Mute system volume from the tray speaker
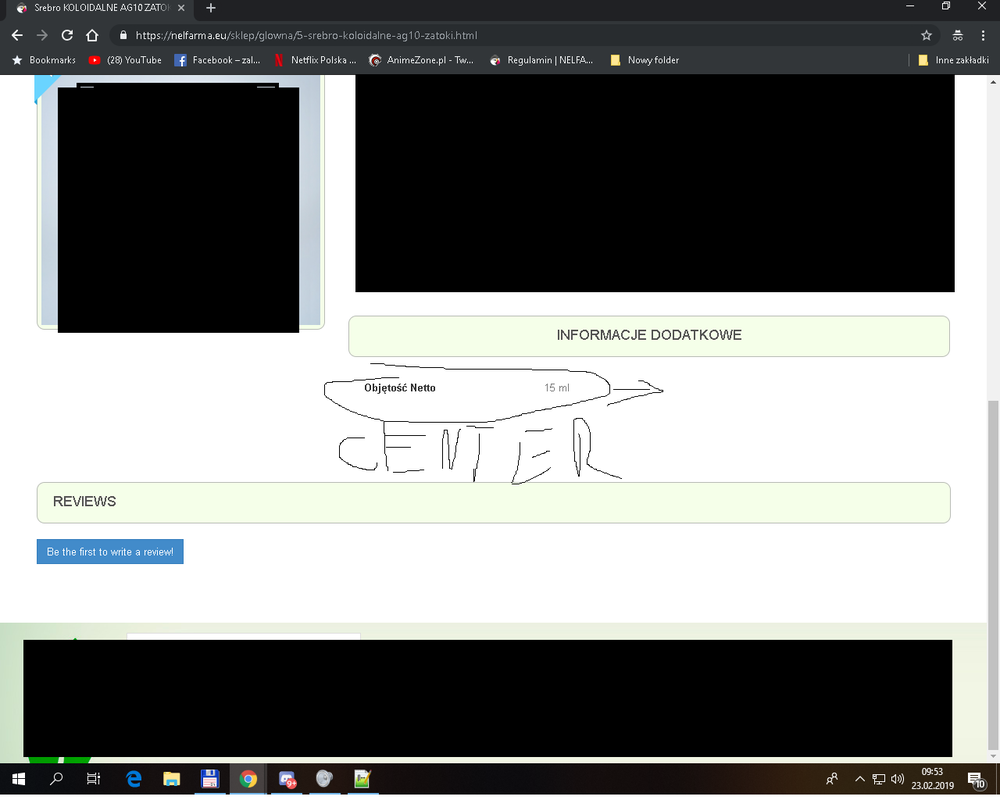 pos(896,779)
